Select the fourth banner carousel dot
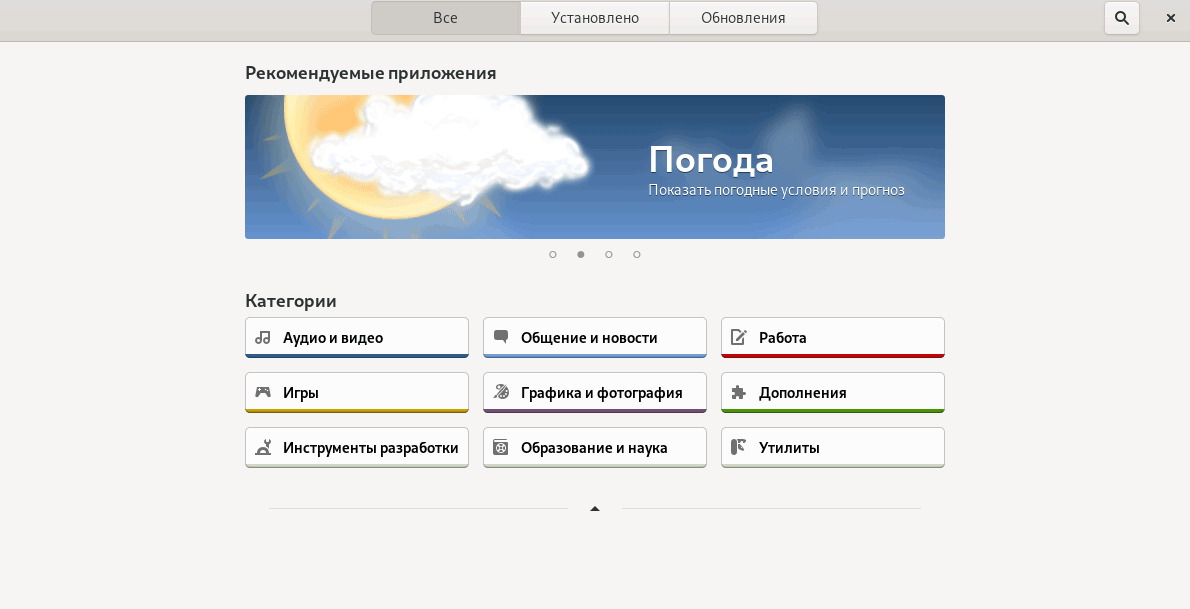 click(x=637, y=254)
